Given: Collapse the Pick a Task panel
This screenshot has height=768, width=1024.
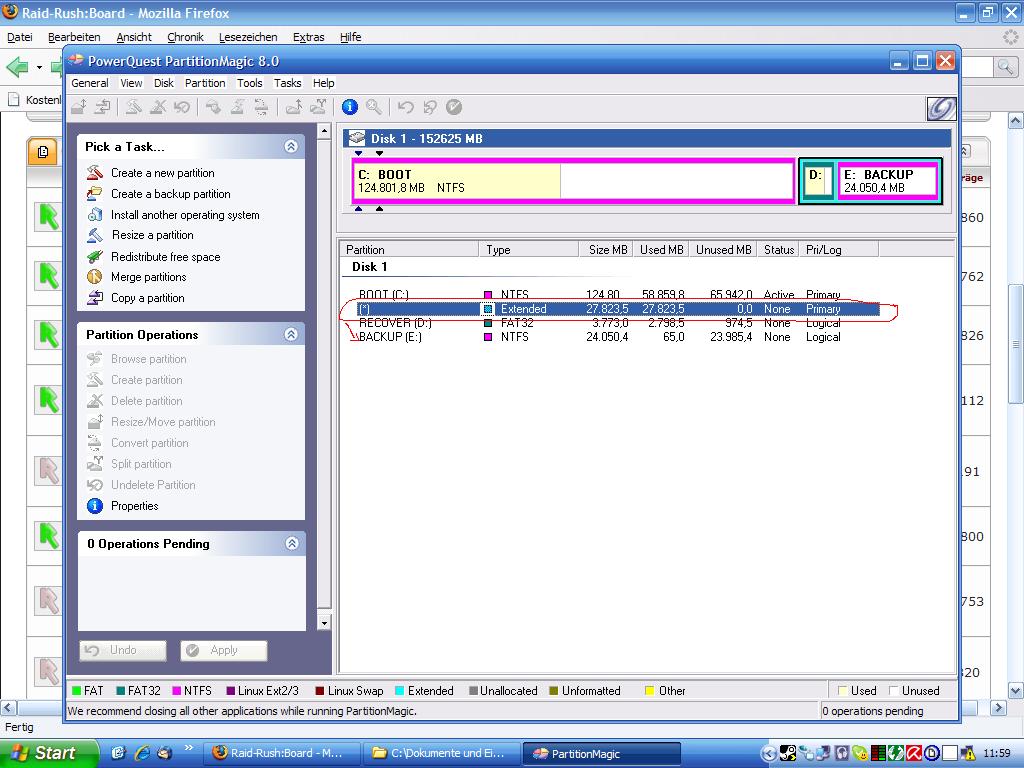Looking at the screenshot, I should (x=291, y=146).
